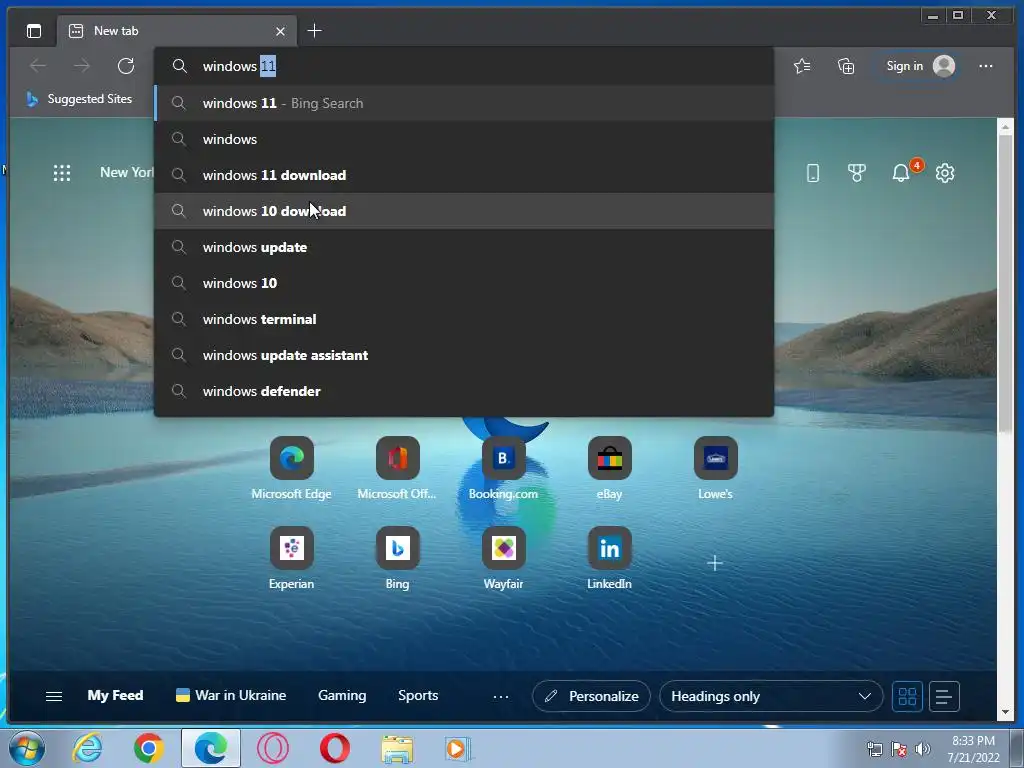This screenshot has width=1024, height=768.
Task: Click scrollbar down arrow
Action: tap(1005, 712)
